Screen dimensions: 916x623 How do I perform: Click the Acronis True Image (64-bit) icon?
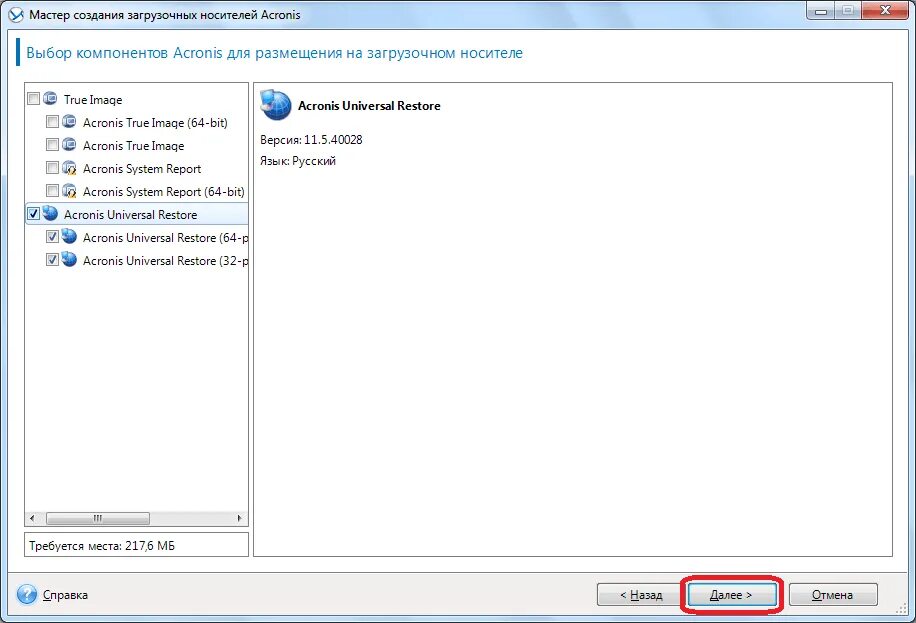[x=69, y=122]
